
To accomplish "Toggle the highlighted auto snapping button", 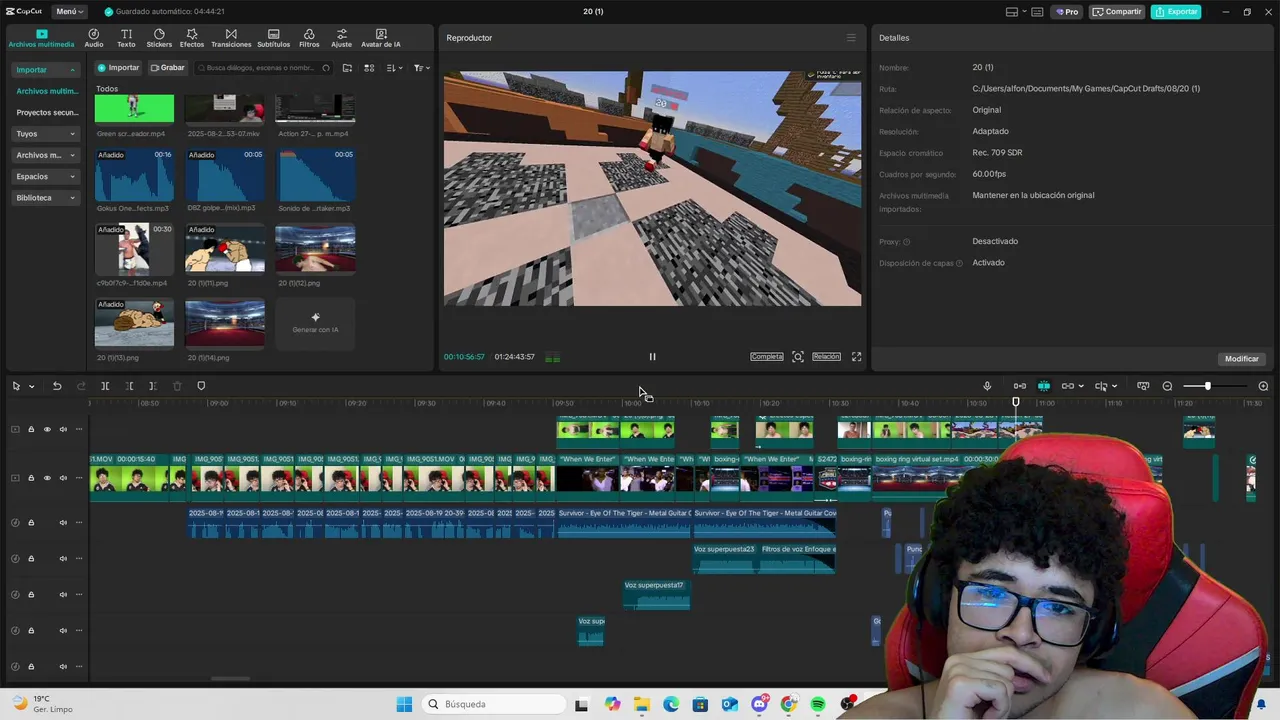I will pyautogui.click(x=1044, y=386).
